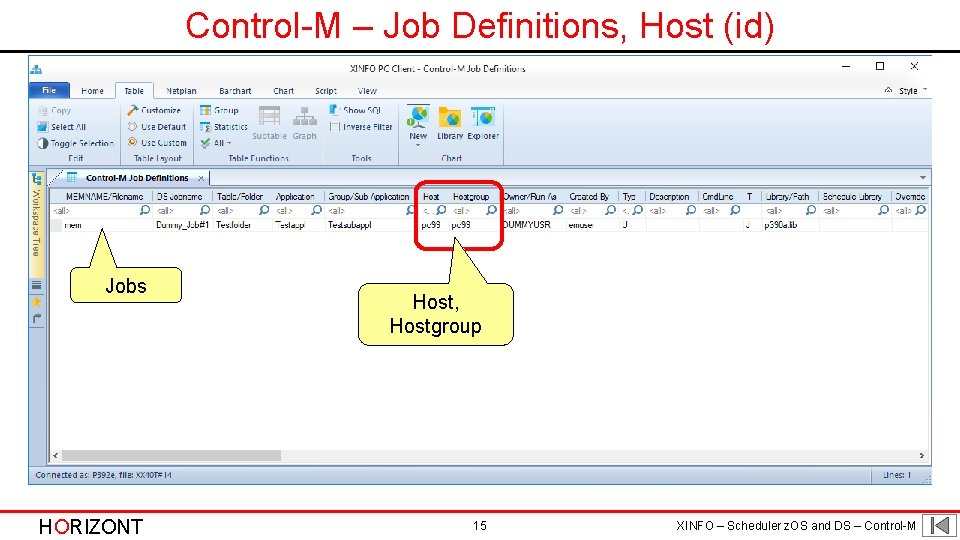Click the star favorites icon in sidebar
This screenshot has height=540, width=960.
[36, 301]
